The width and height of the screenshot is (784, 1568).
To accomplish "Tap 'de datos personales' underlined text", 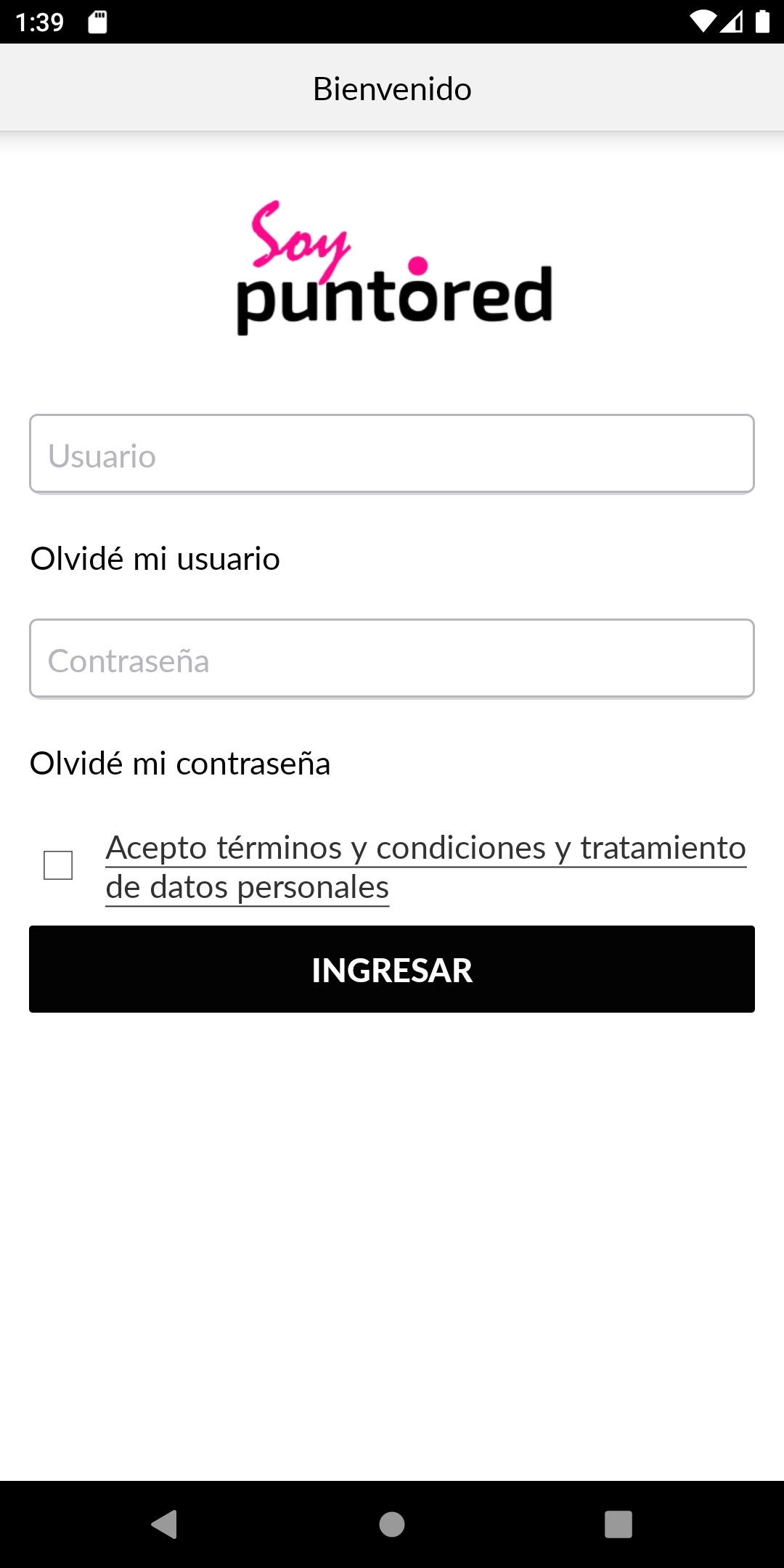I will pyautogui.click(x=248, y=887).
